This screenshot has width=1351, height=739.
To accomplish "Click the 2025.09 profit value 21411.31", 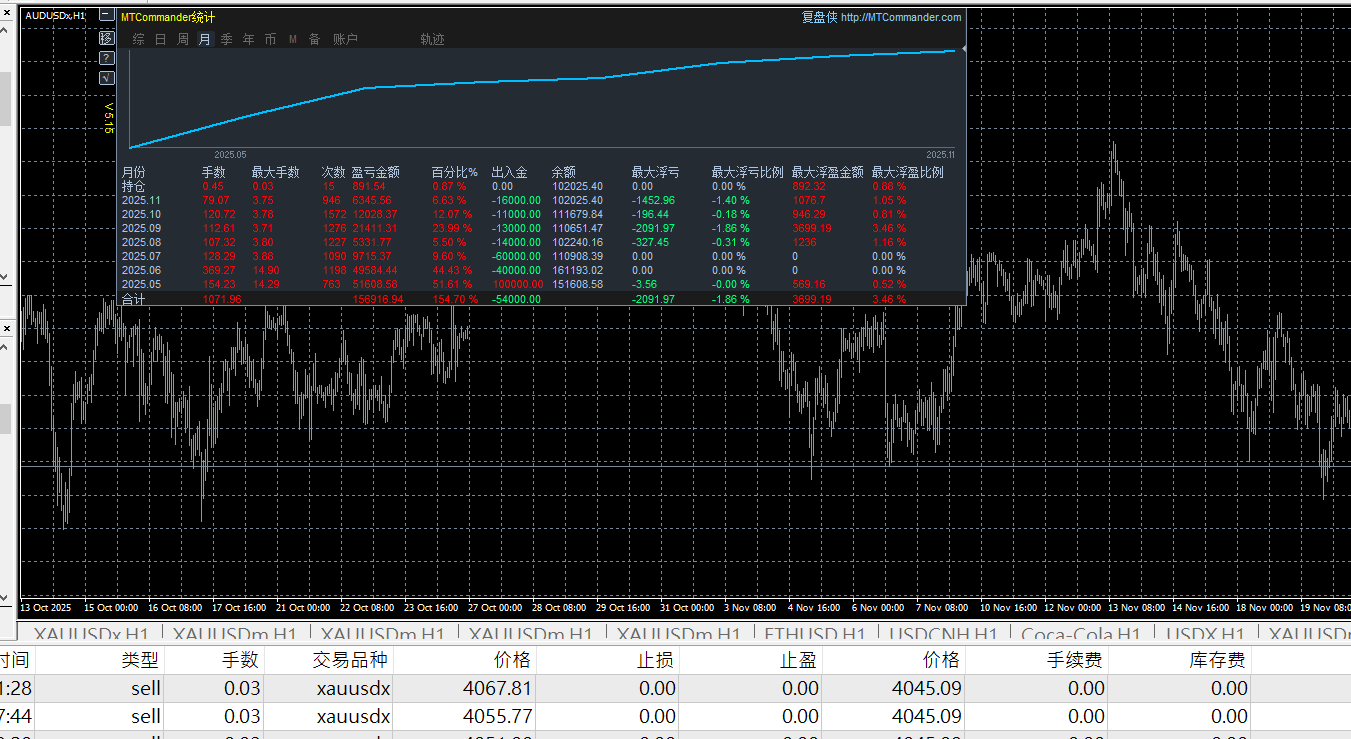I will click(375, 228).
